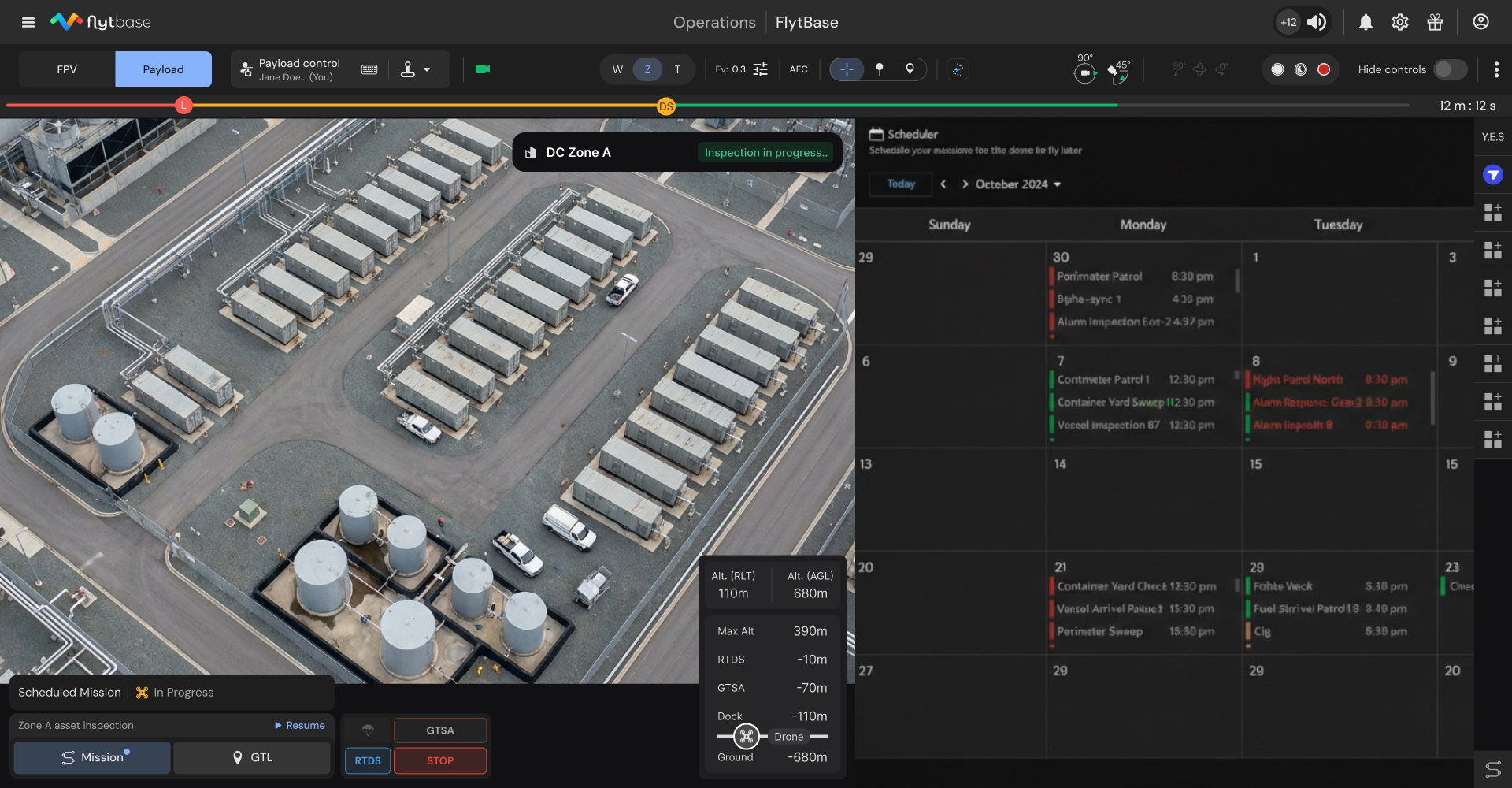Click the gift rewards icon
1512x788 pixels.
1435,22
